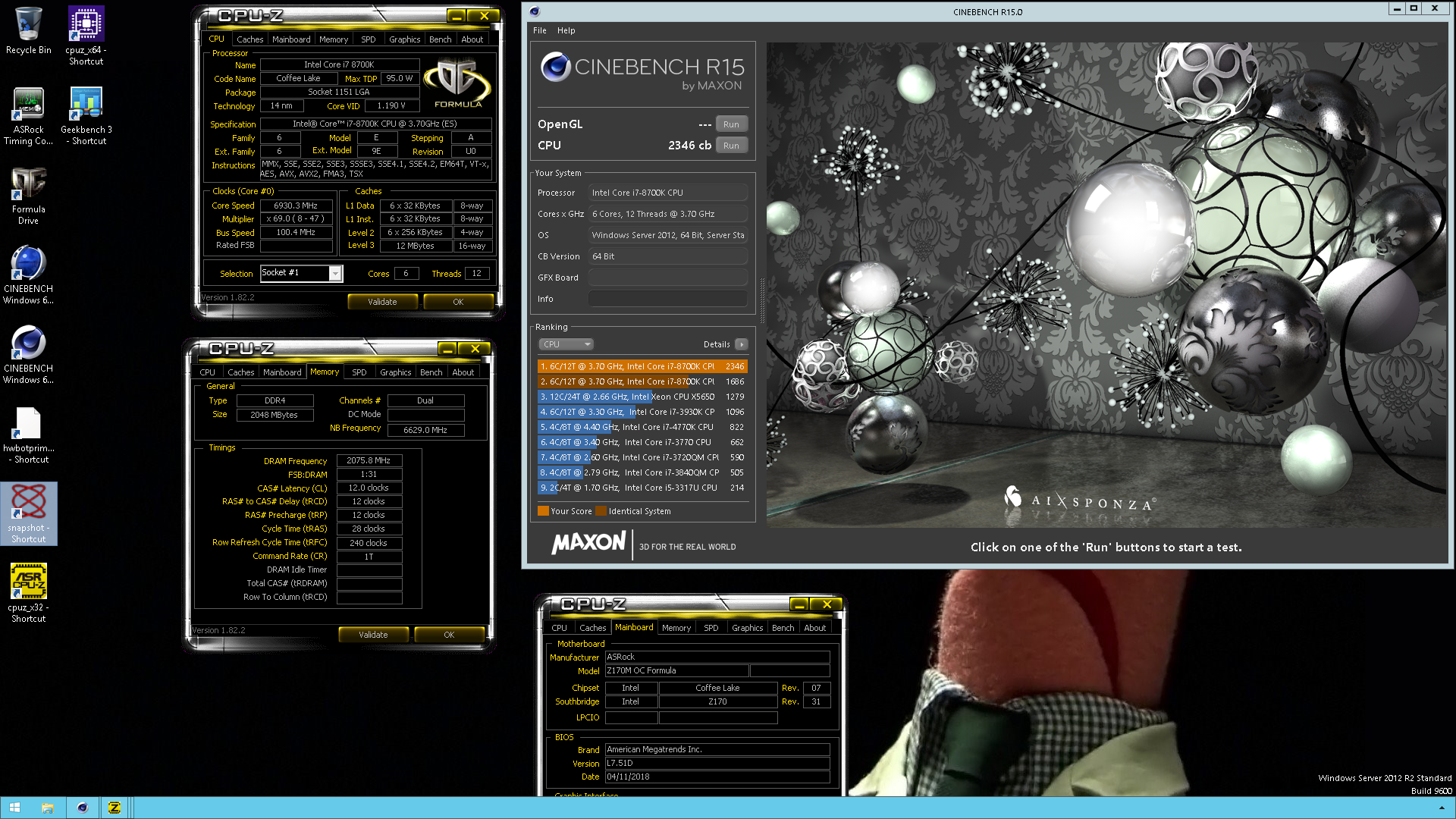Click the DRAM Frequency 2075.8 MHz value
Viewport: 1456px width, 819px height.
tap(369, 460)
